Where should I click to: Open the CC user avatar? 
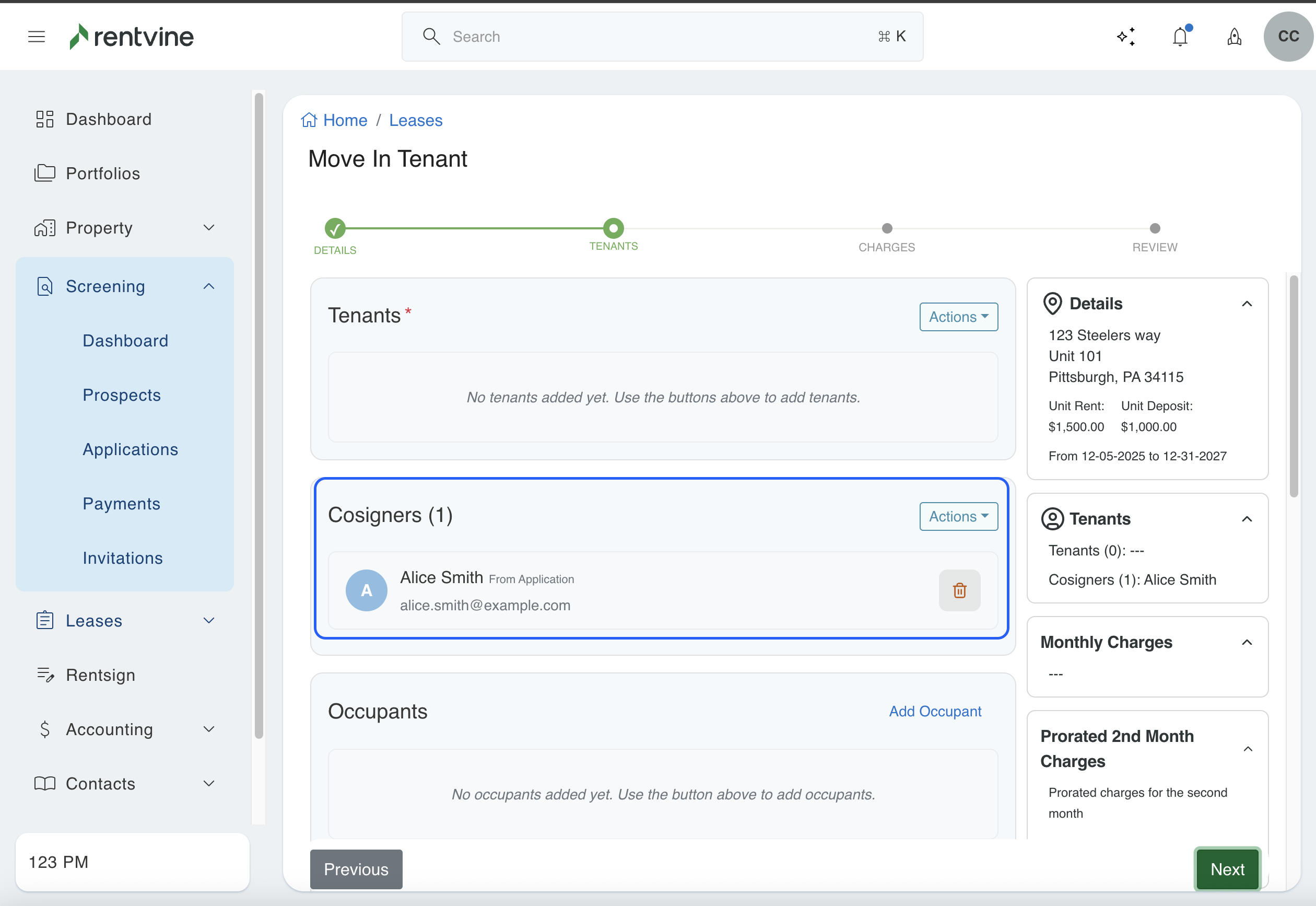1288,37
